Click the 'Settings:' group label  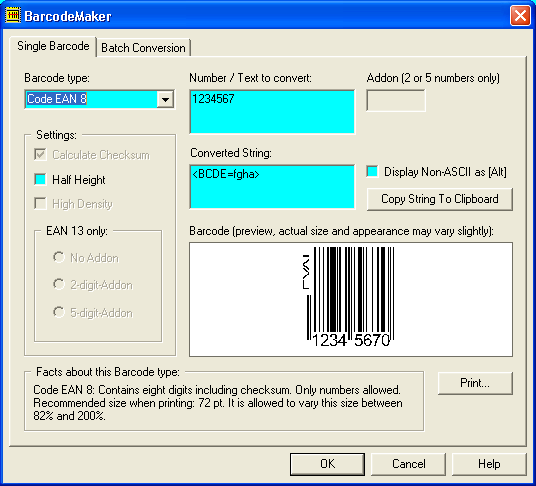click(x=56, y=135)
